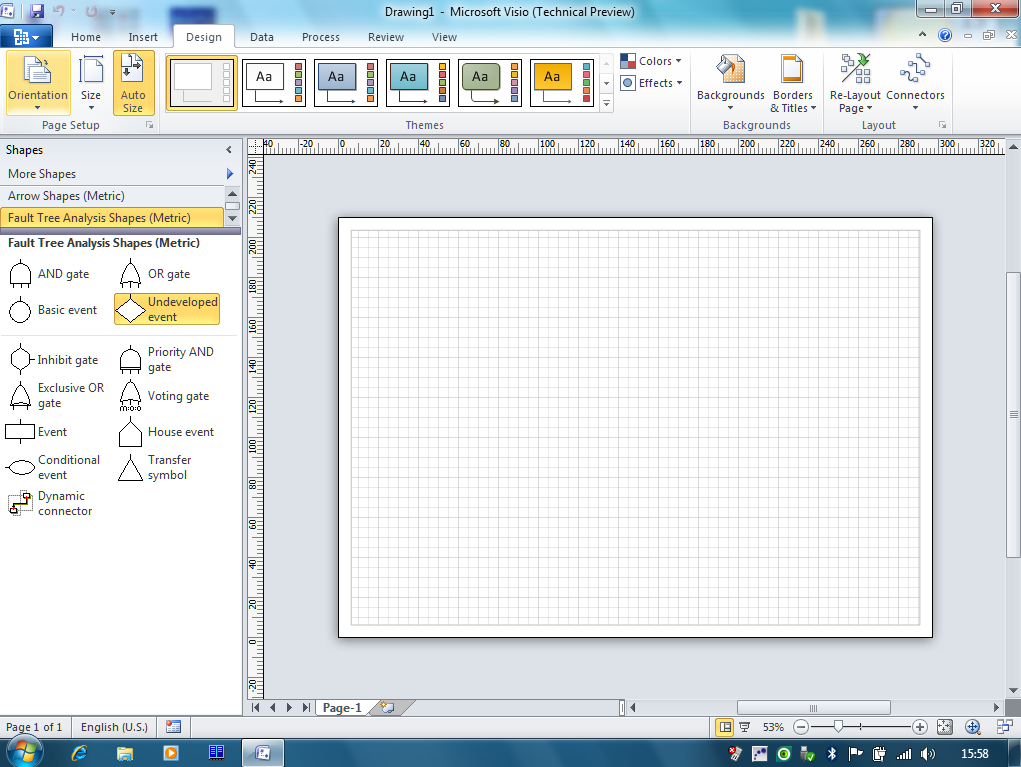Open the Page-1 sheet tab
The height and width of the screenshot is (767, 1021).
pos(343,708)
